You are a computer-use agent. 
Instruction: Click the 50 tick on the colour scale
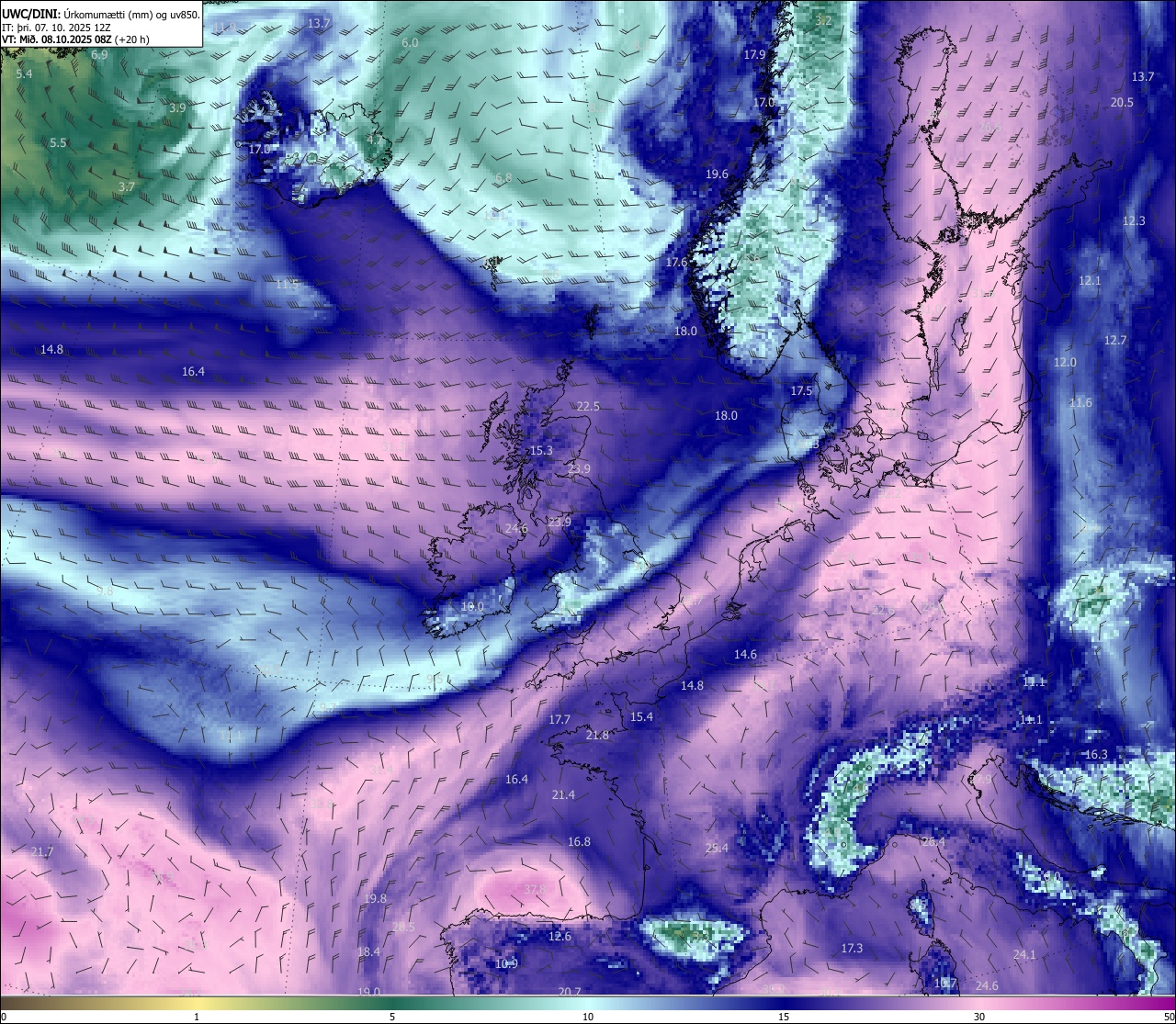[x=1169, y=1017]
